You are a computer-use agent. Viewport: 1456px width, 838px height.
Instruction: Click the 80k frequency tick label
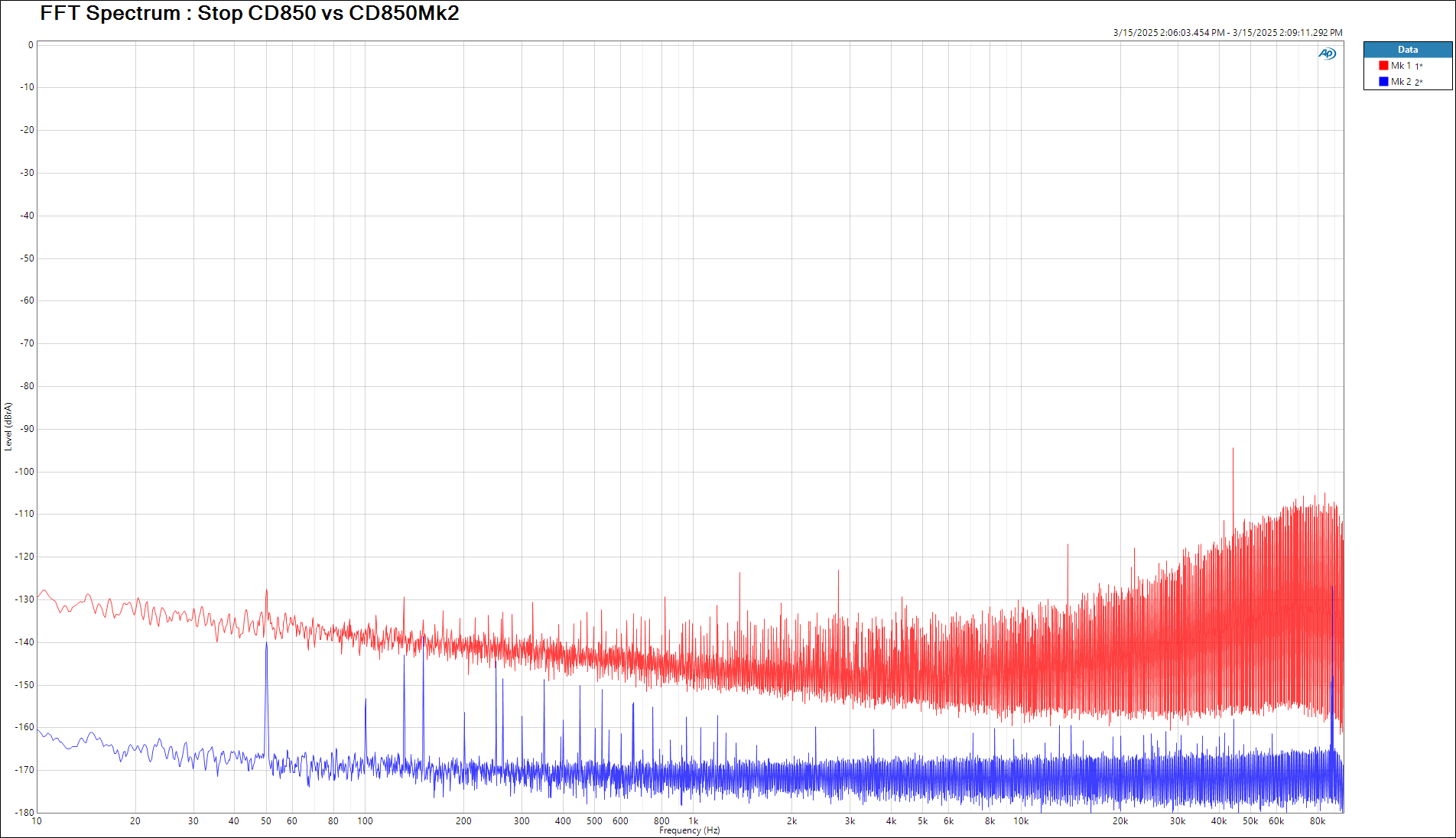1317,821
